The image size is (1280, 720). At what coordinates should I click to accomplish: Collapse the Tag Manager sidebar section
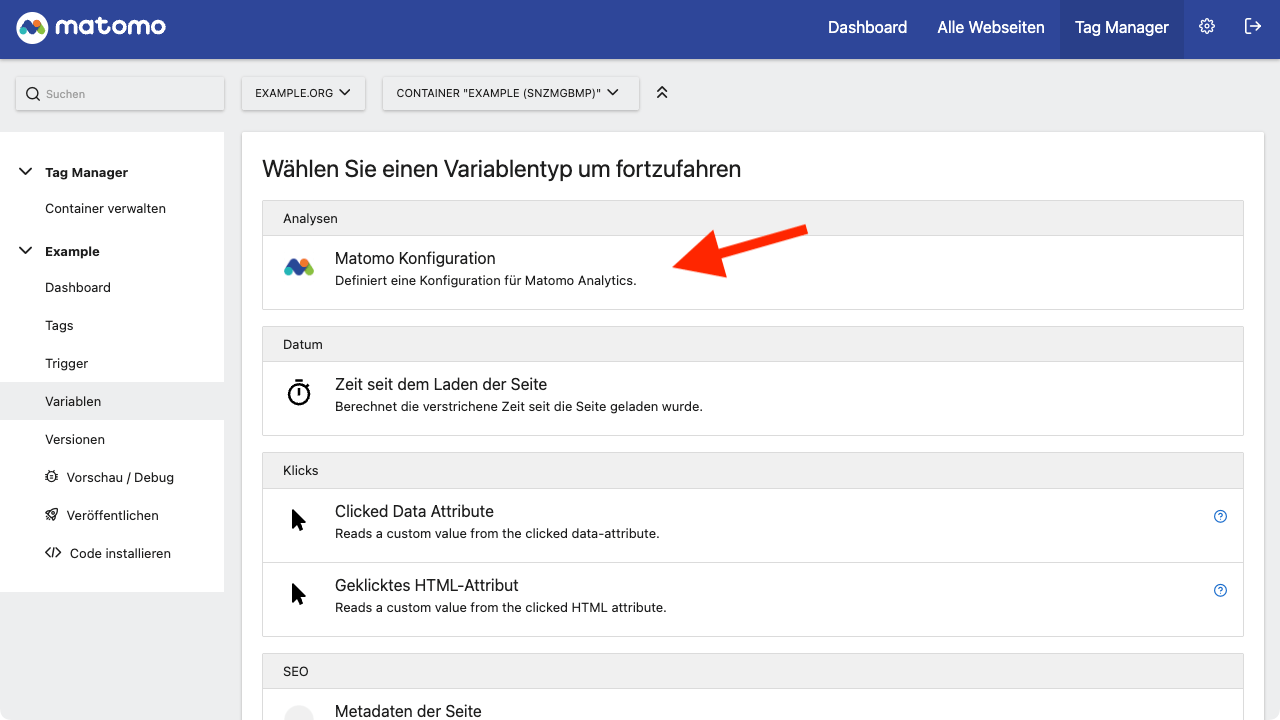pos(26,172)
